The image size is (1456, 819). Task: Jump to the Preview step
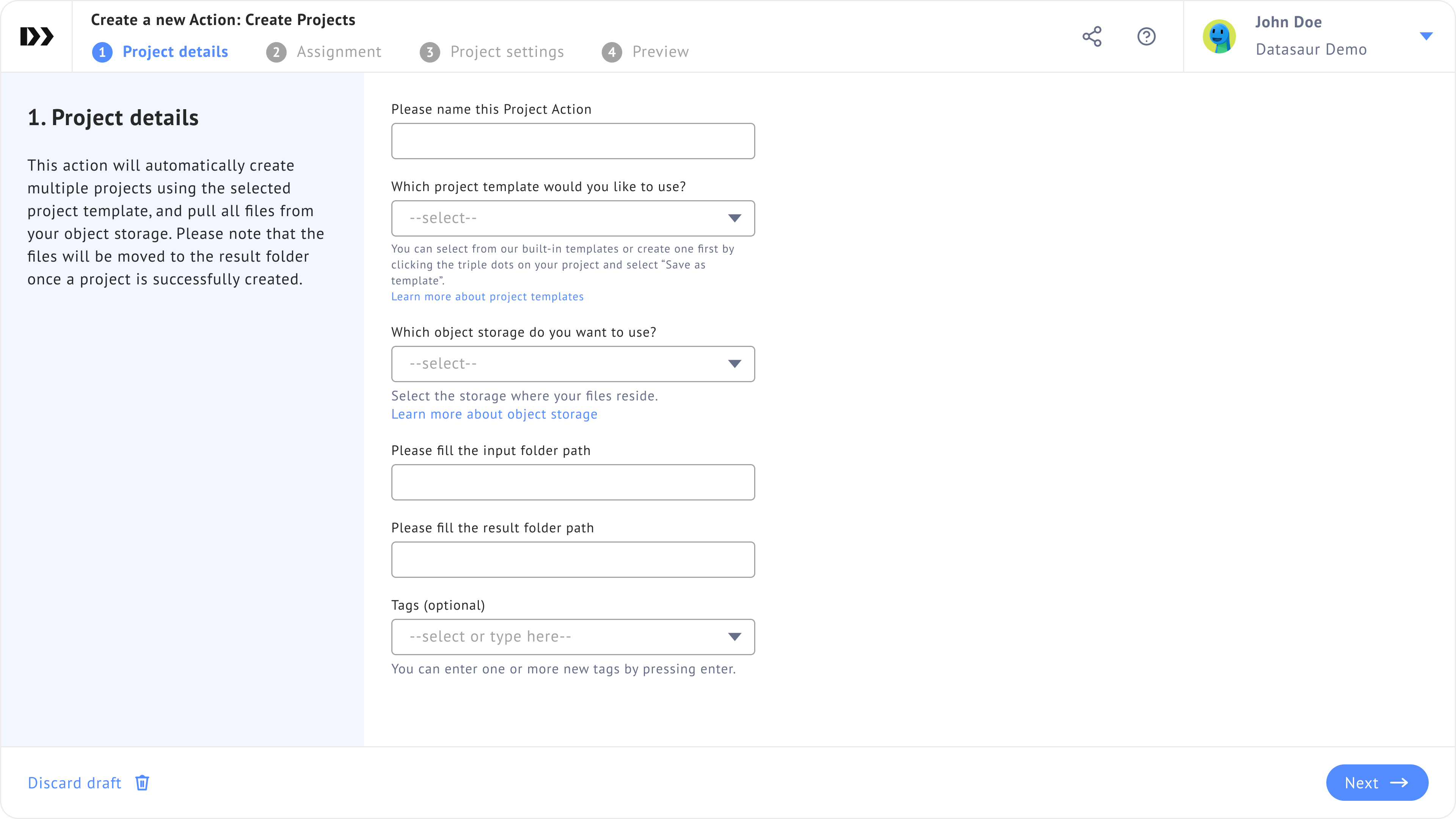tap(660, 52)
